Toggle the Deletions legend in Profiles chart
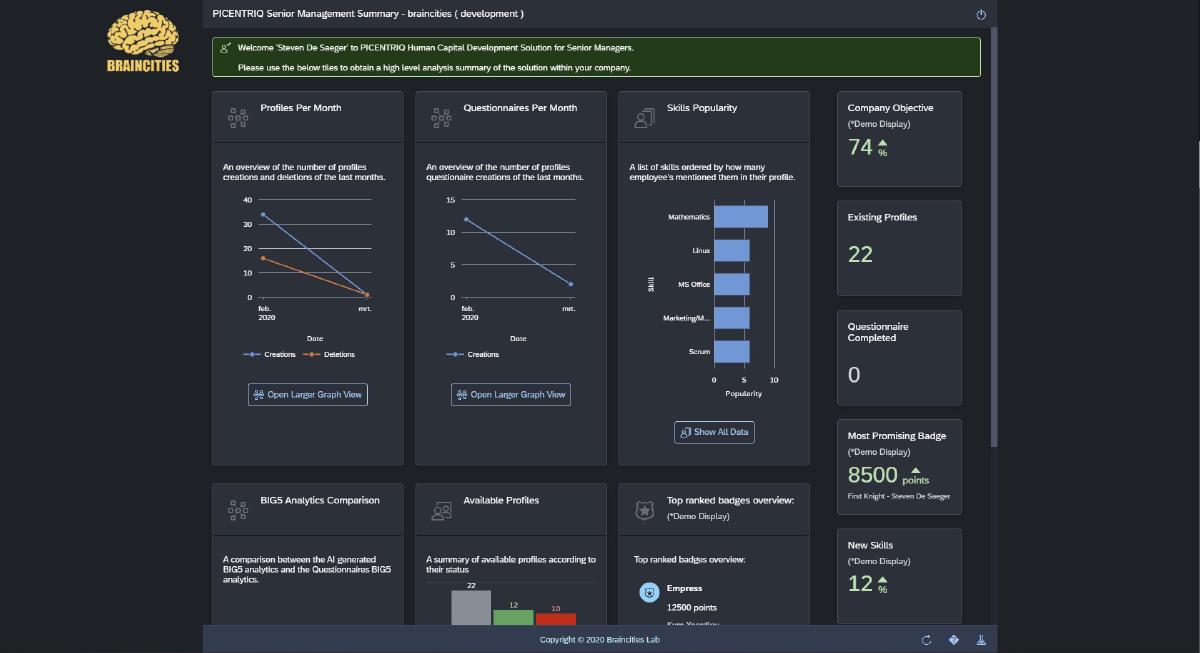The height and width of the screenshot is (653, 1200). [331, 354]
